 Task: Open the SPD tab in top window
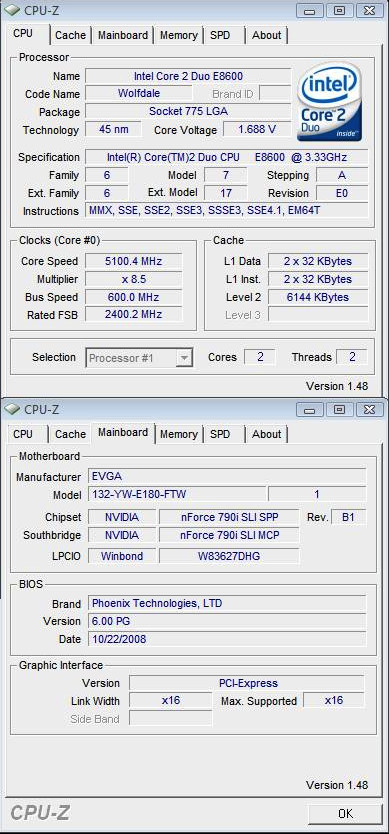click(x=220, y=35)
